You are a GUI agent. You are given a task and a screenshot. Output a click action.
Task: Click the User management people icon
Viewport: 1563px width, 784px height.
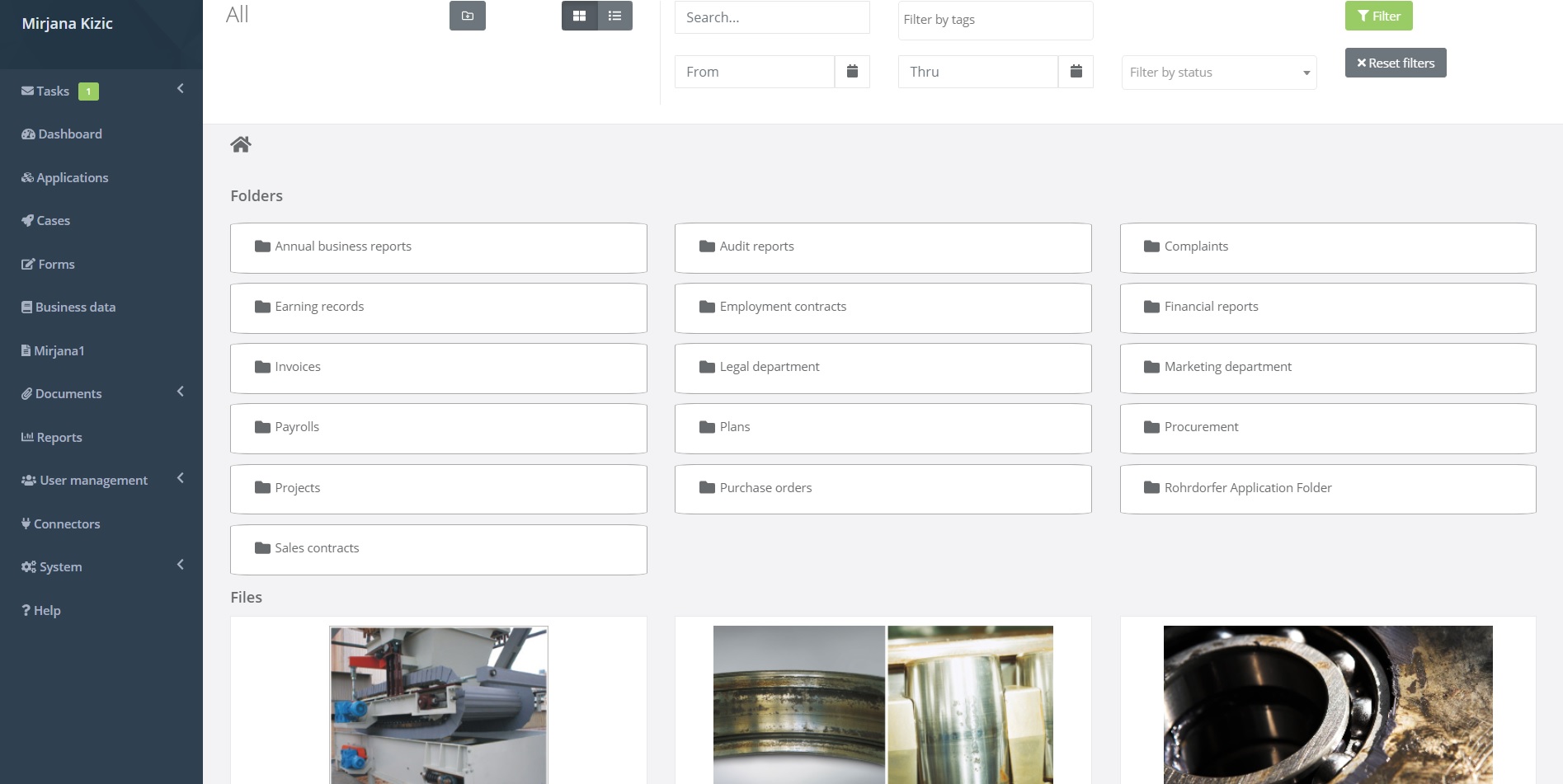pos(29,481)
